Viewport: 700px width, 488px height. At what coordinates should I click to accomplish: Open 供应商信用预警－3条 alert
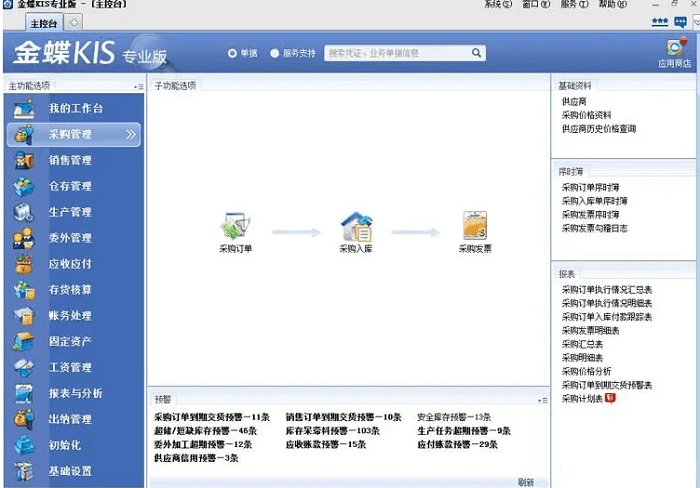pos(196,458)
